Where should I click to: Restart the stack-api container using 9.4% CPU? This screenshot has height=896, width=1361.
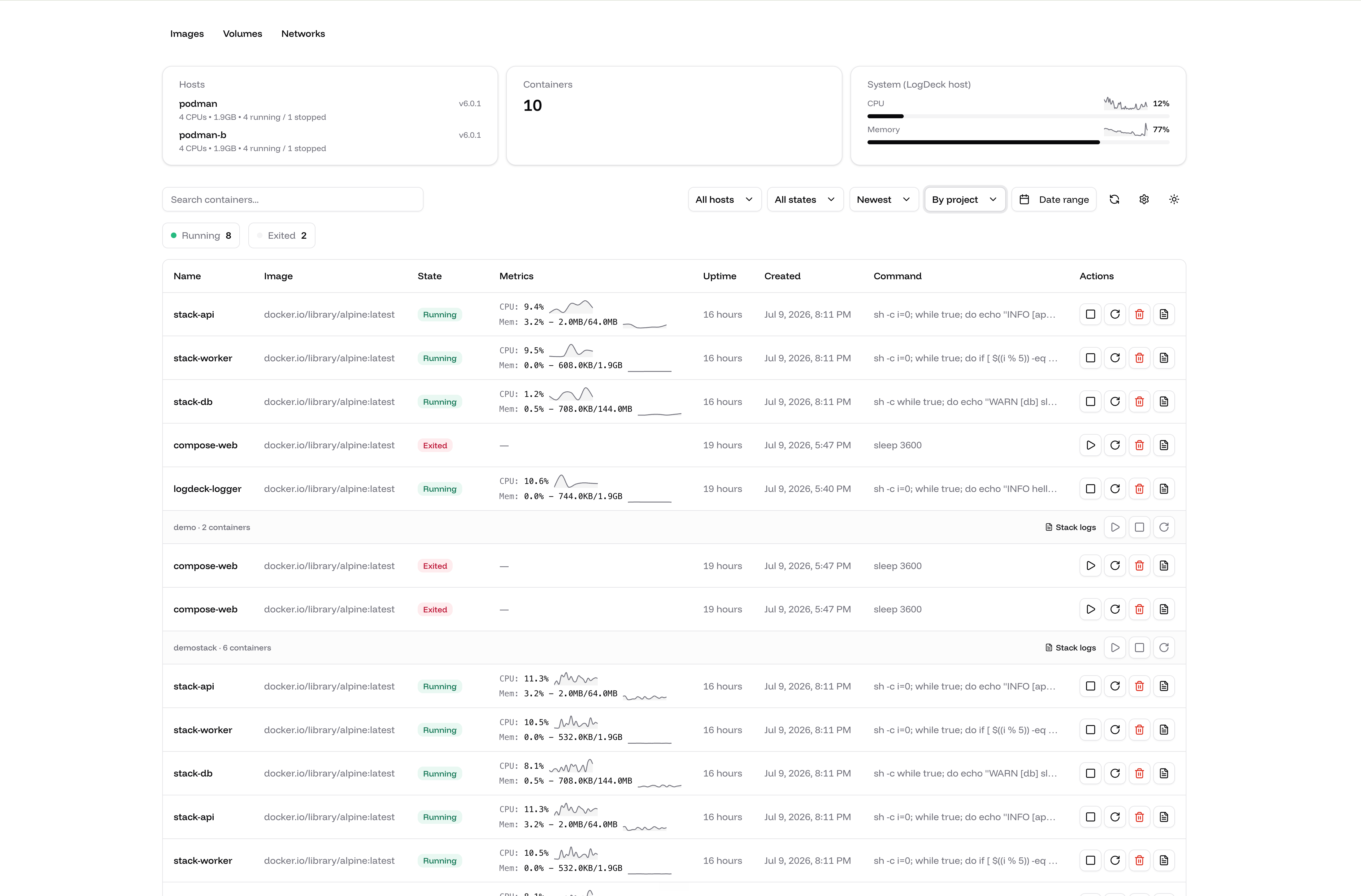point(1115,315)
